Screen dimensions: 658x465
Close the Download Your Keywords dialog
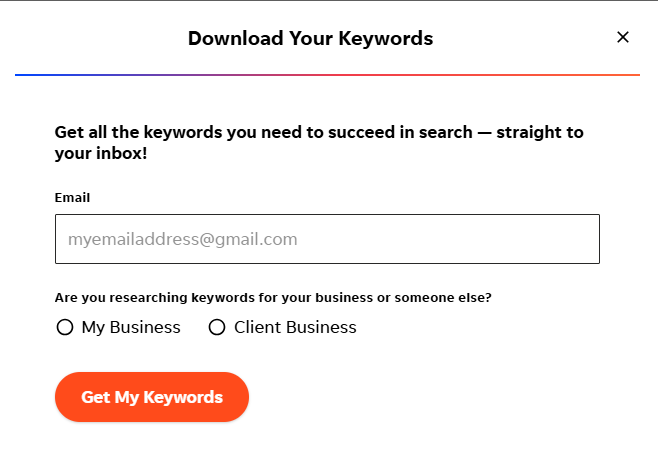click(x=623, y=38)
